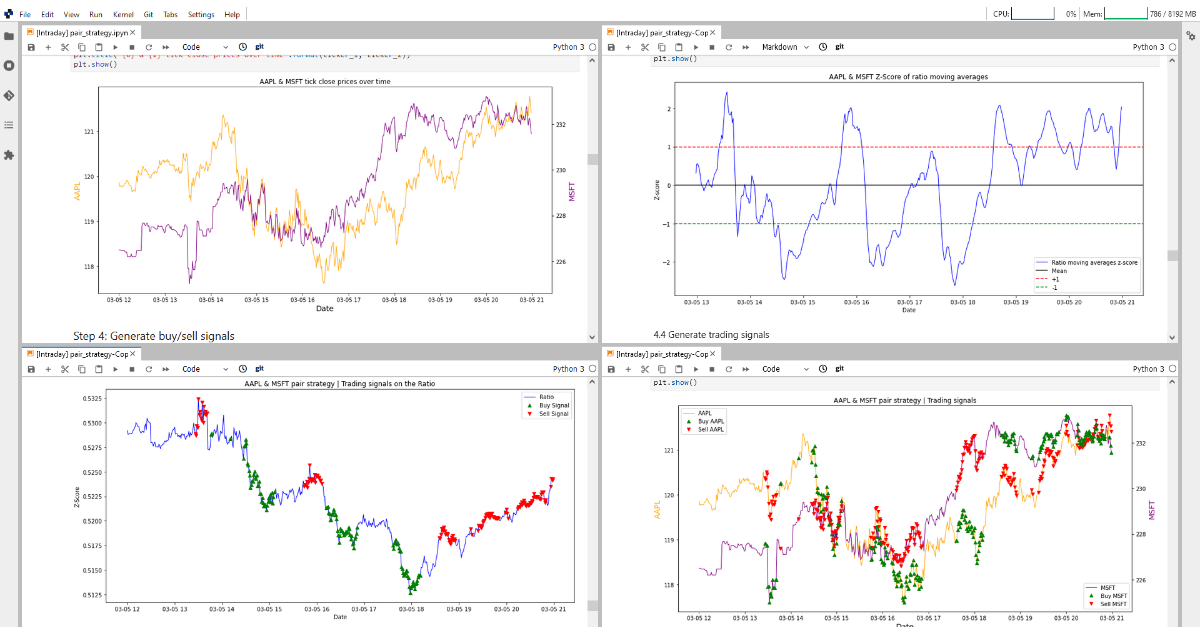Viewport: 1200px width, 627px height.
Task: Click the vertical scrollbar of the top-left notebook
Action: [593, 160]
